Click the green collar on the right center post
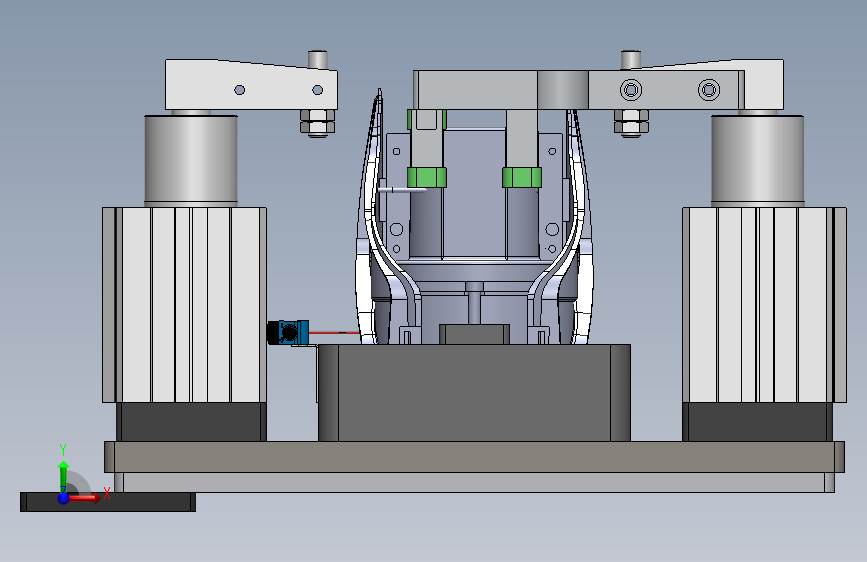This screenshot has width=867, height=562. [x=522, y=178]
